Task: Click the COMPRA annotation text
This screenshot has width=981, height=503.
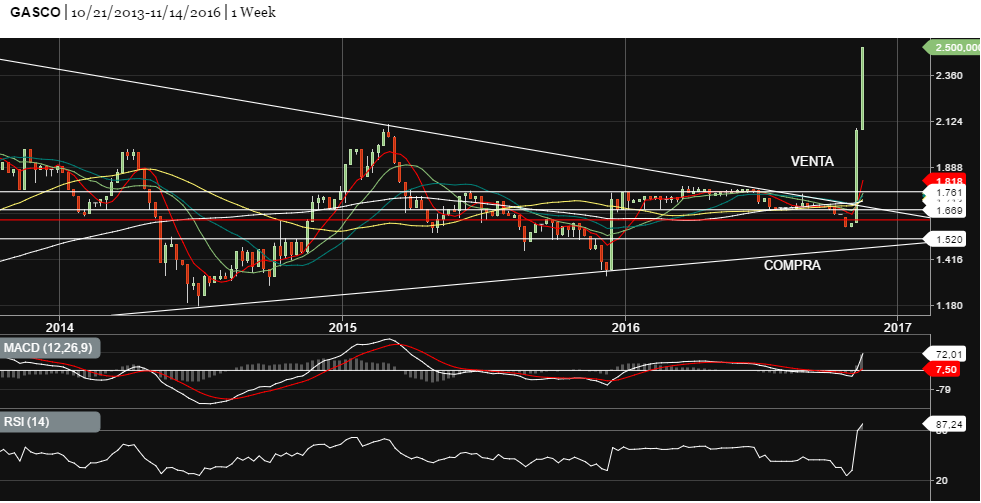Action: (792, 266)
